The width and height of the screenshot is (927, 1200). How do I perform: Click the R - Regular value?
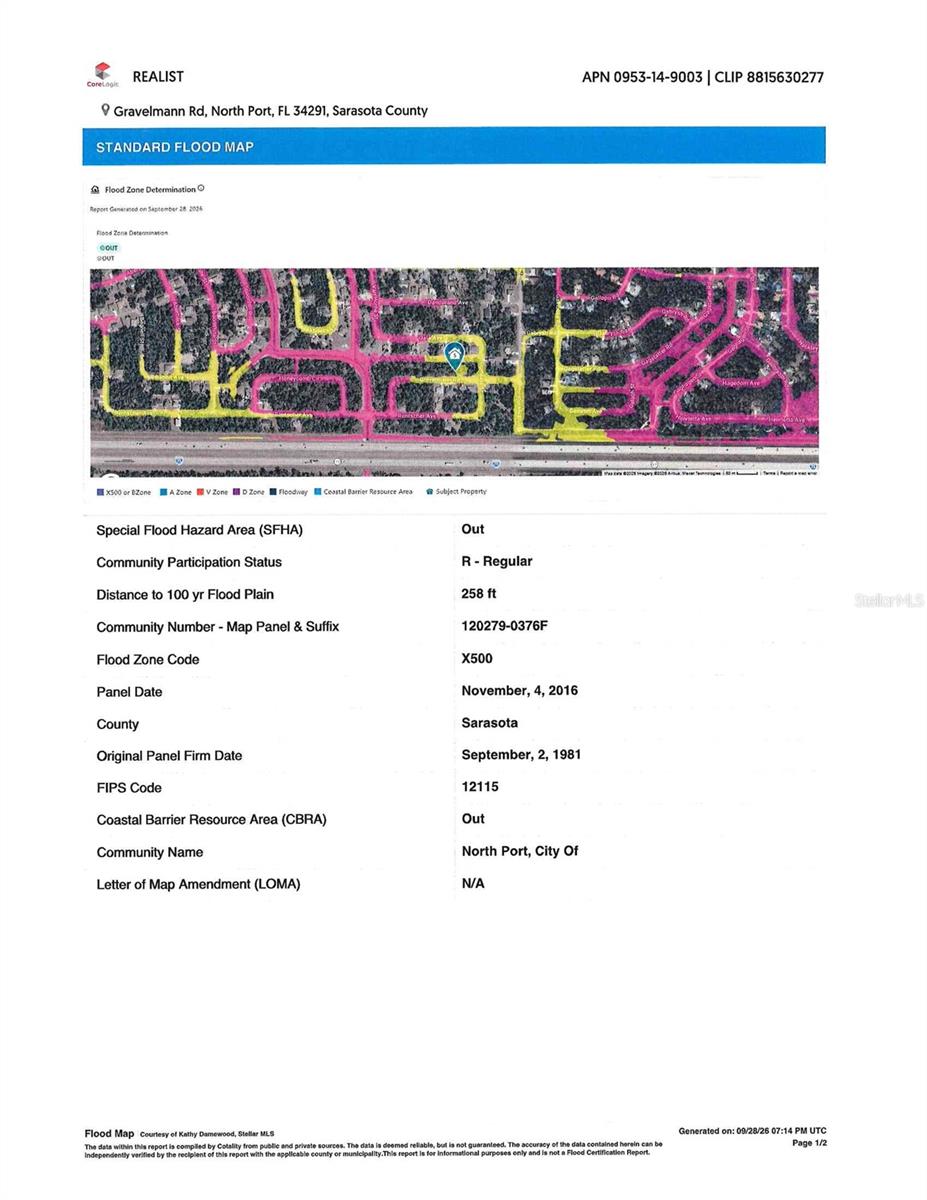(x=497, y=561)
